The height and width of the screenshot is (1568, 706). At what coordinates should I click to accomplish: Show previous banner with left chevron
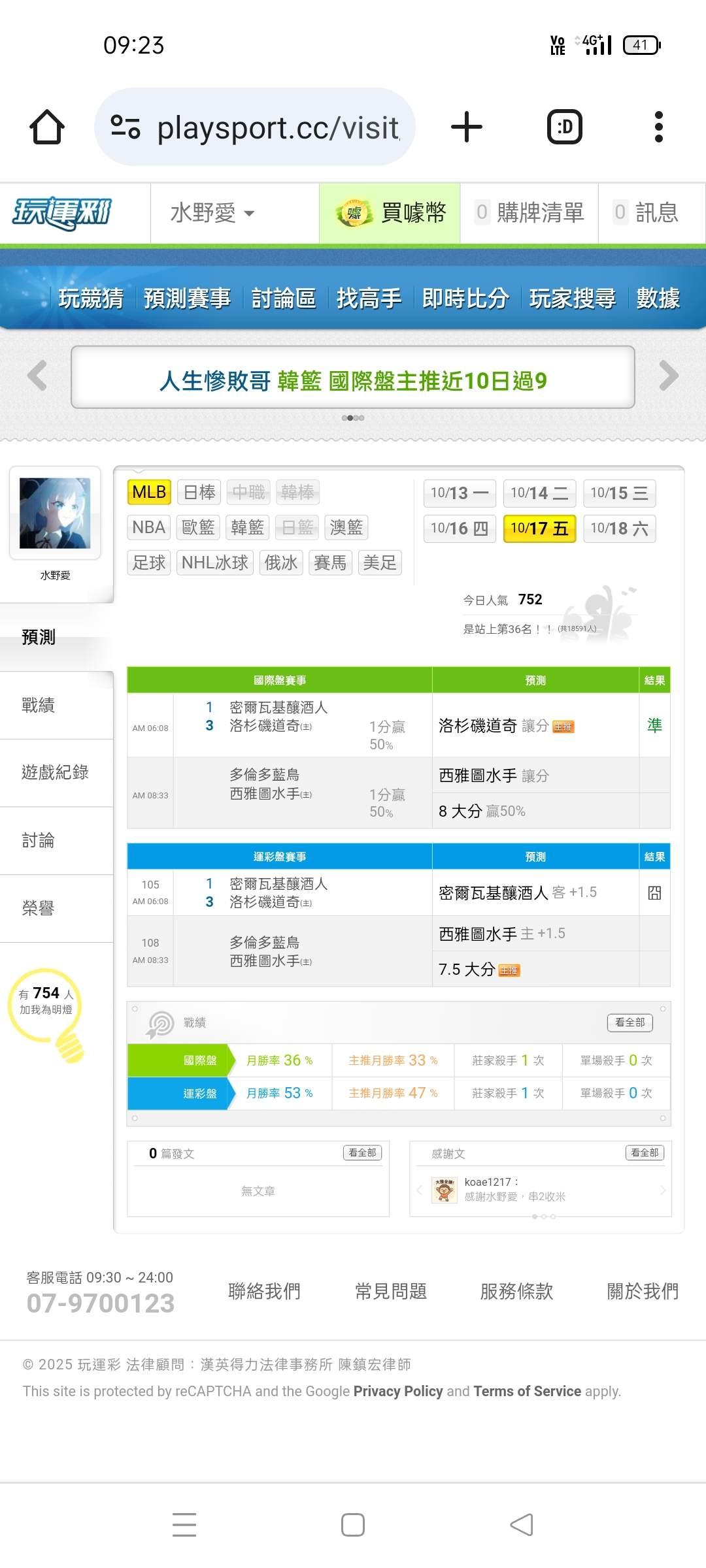37,376
